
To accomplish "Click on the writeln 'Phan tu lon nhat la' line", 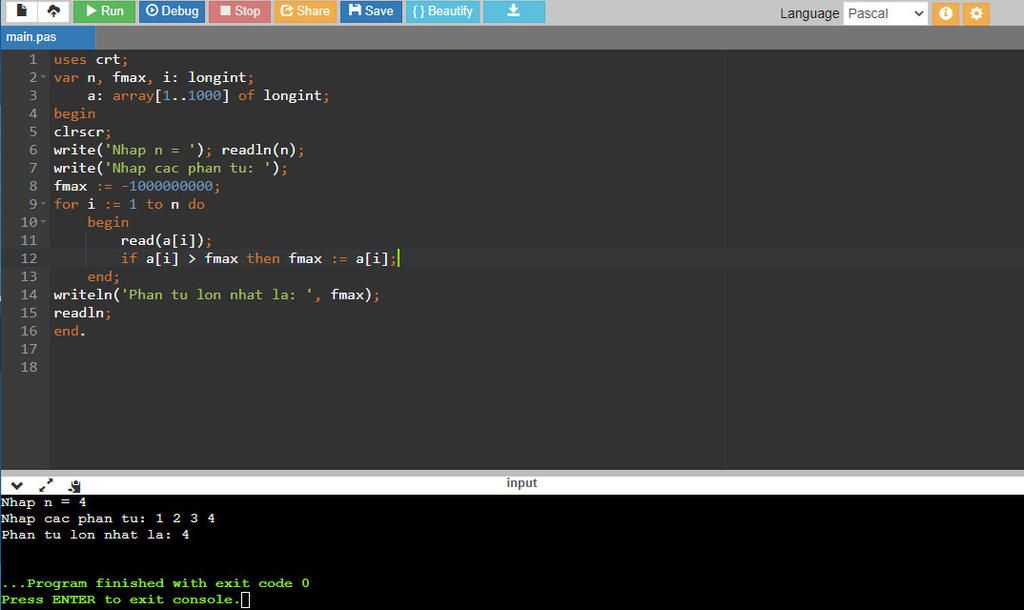I will [216, 295].
